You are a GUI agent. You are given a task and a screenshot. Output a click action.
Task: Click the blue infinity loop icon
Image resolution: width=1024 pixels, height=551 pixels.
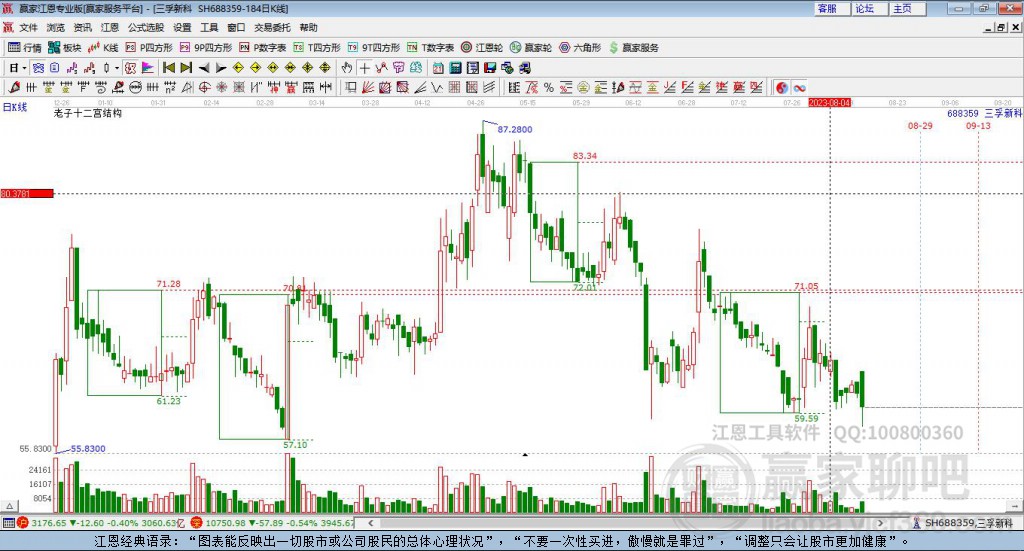point(799,87)
